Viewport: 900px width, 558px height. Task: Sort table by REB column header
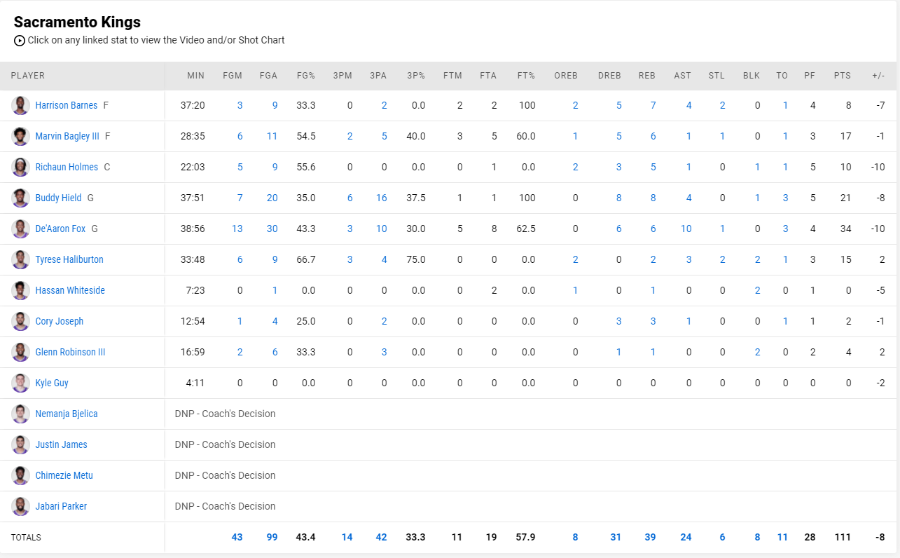(647, 76)
